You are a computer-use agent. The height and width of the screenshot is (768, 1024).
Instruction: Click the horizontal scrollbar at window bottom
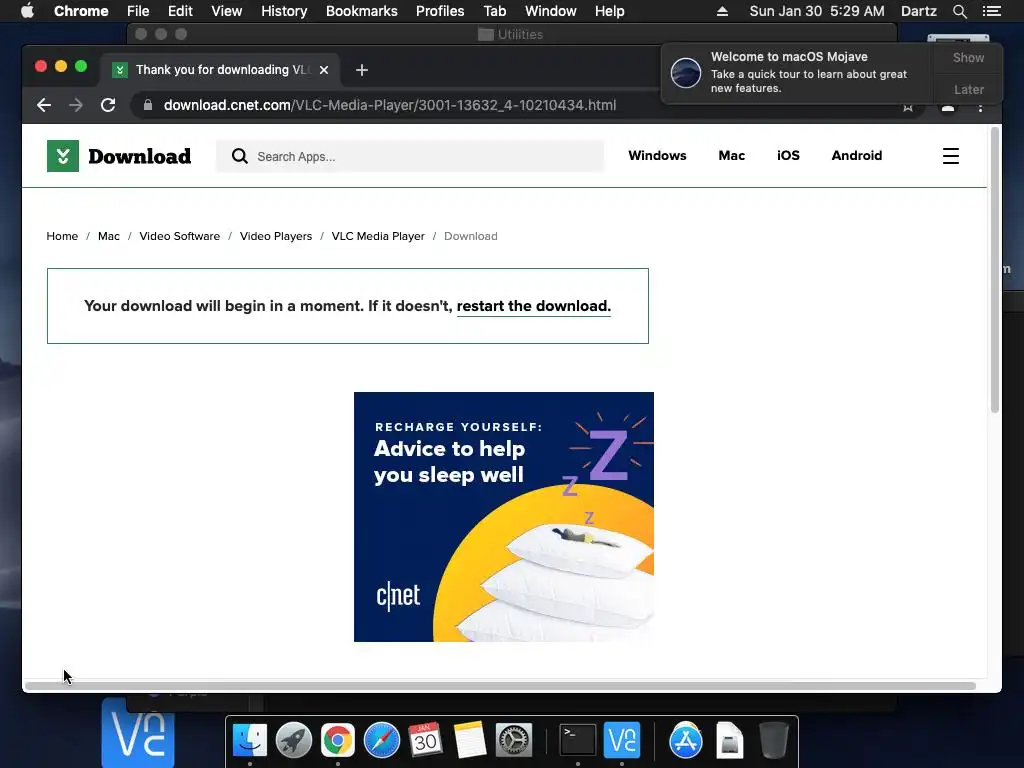(x=500, y=686)
